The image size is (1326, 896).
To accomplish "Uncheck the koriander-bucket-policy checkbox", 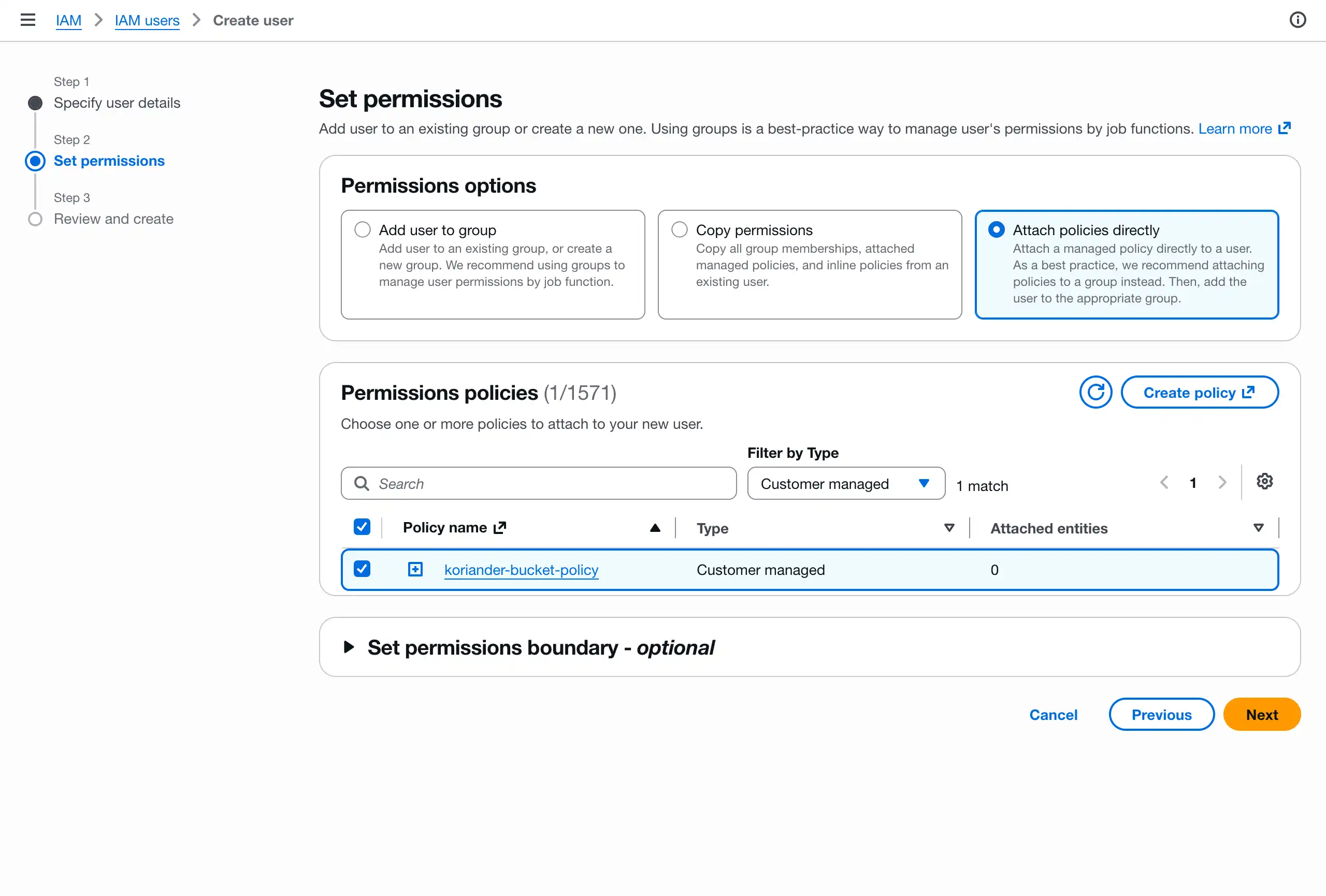I will [362, 569].
